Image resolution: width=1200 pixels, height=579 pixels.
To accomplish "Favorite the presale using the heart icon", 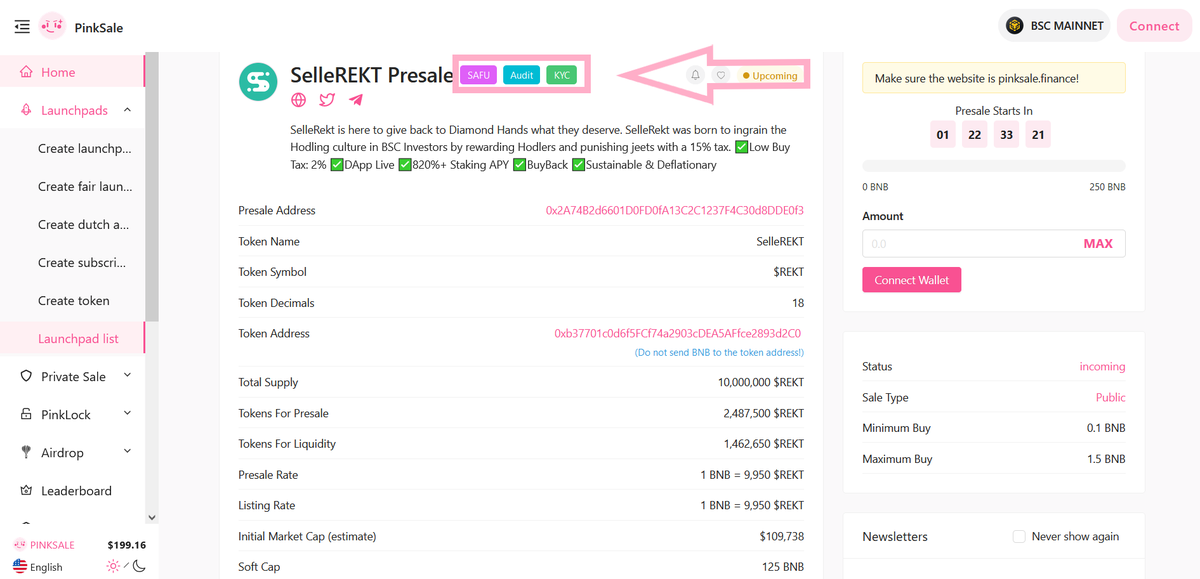I will 720,75.
